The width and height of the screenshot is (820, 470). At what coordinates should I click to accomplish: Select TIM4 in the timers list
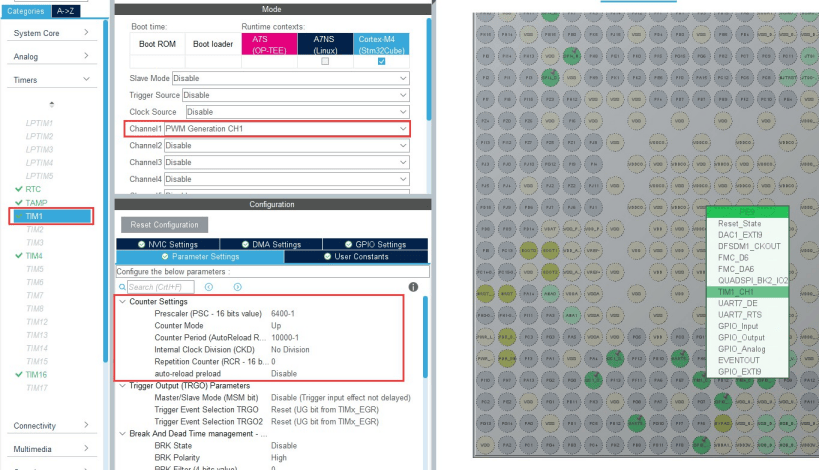click(x=34, y=256)
